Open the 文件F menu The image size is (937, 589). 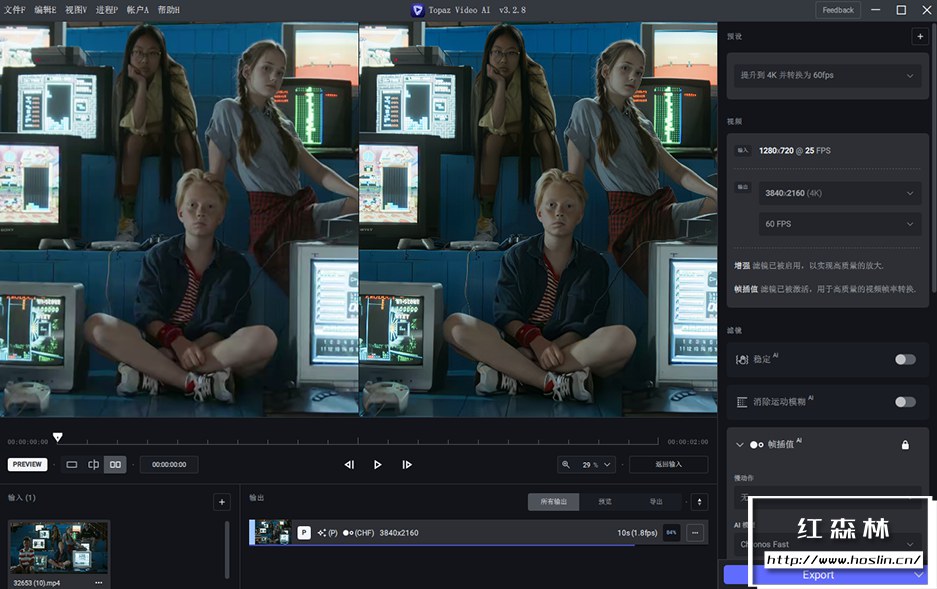point(14,10)
